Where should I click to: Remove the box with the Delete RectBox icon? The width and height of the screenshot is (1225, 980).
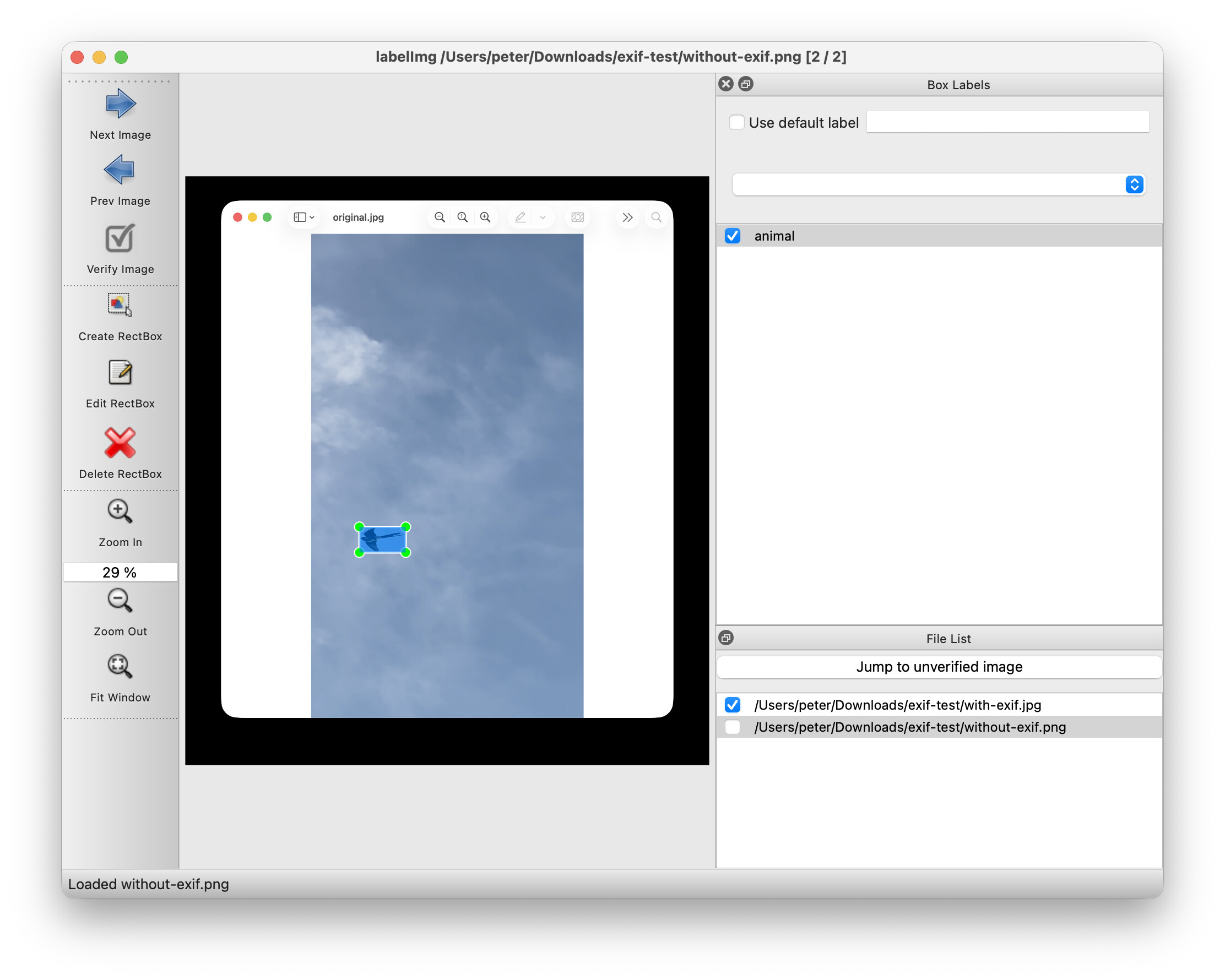point(120,443)
